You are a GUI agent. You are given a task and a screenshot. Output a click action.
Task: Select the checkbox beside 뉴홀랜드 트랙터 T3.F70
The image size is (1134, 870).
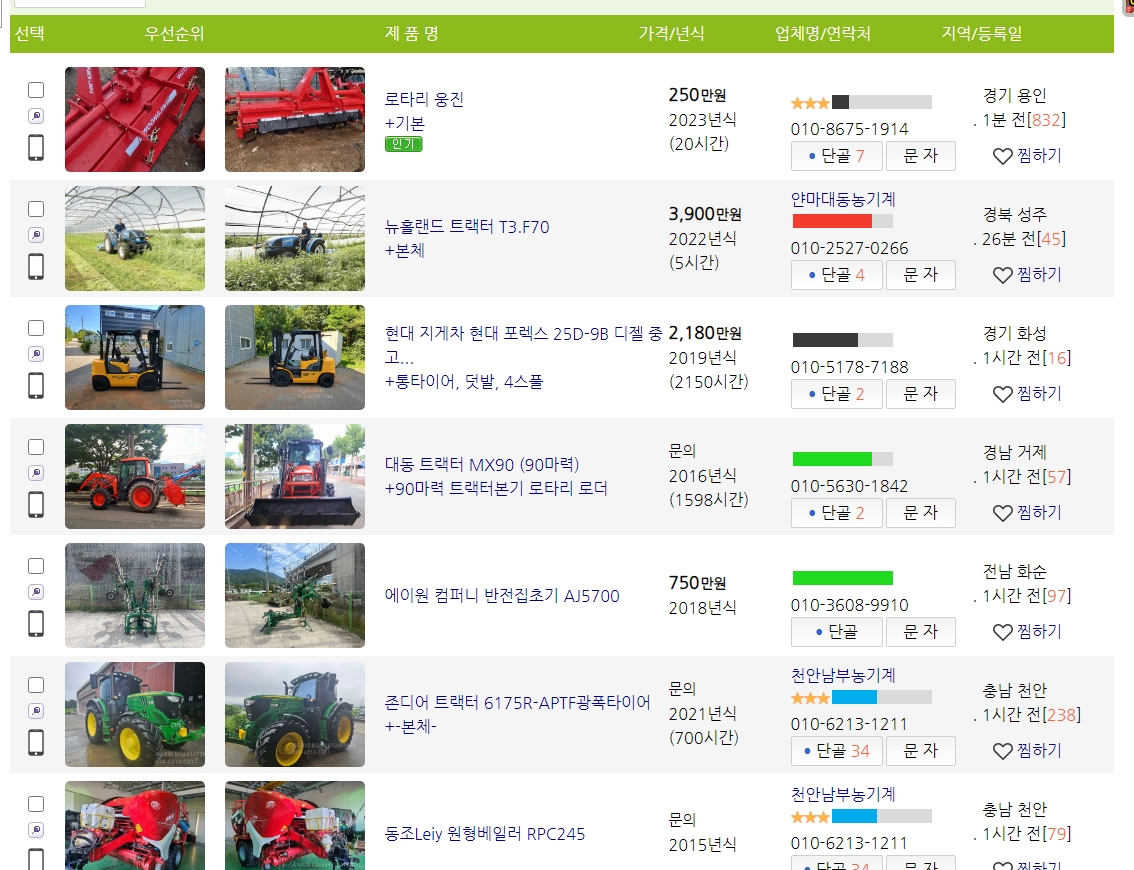(36, 209)
